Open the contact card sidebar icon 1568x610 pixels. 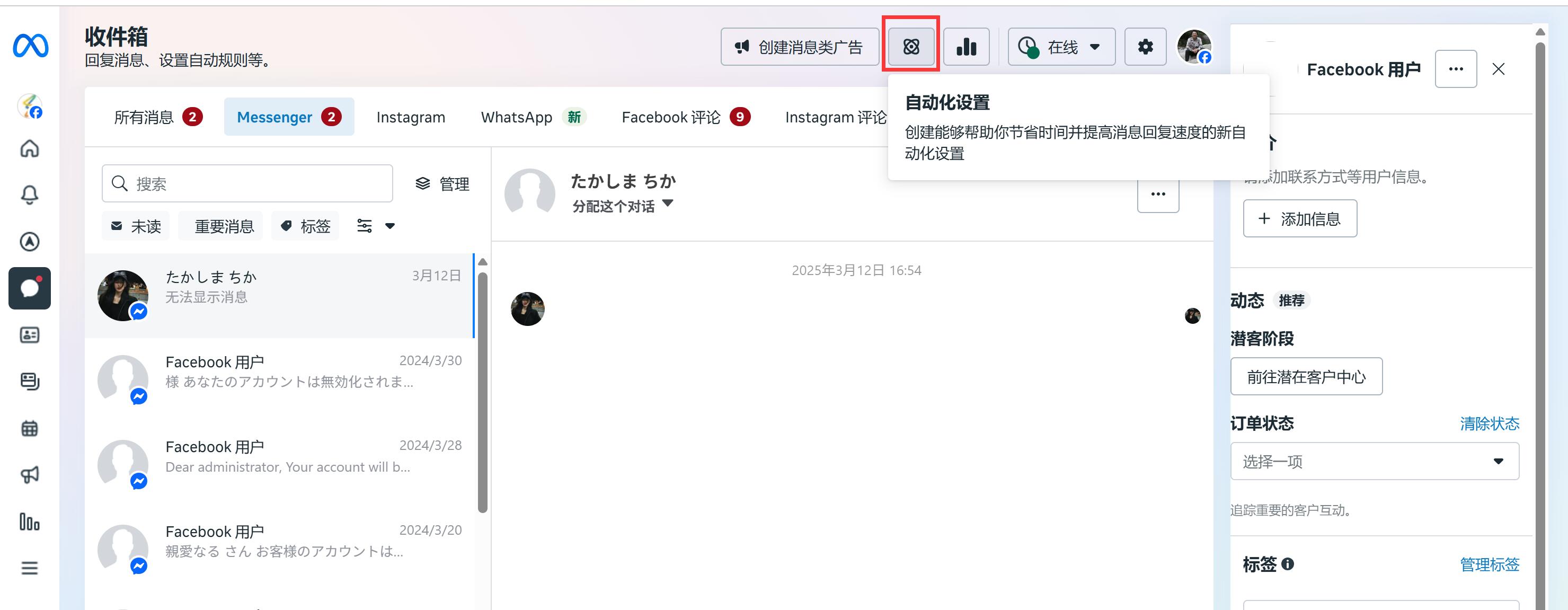[x=30, y=335]
